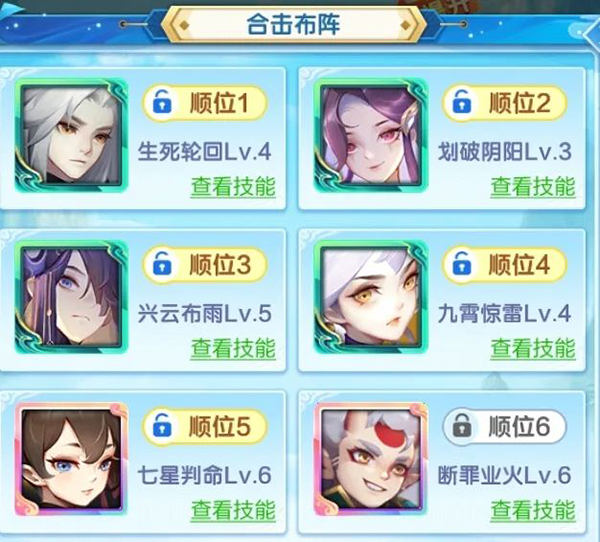Image resolution: width=600 pixels, height=542 pixels.
Task: Click the 合击布阵 title banner
Action: [x=293, y=24]
